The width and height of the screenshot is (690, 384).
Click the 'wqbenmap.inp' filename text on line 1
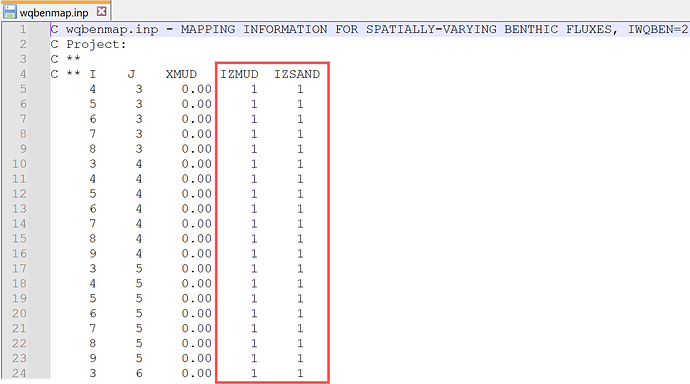coord(112,29)
